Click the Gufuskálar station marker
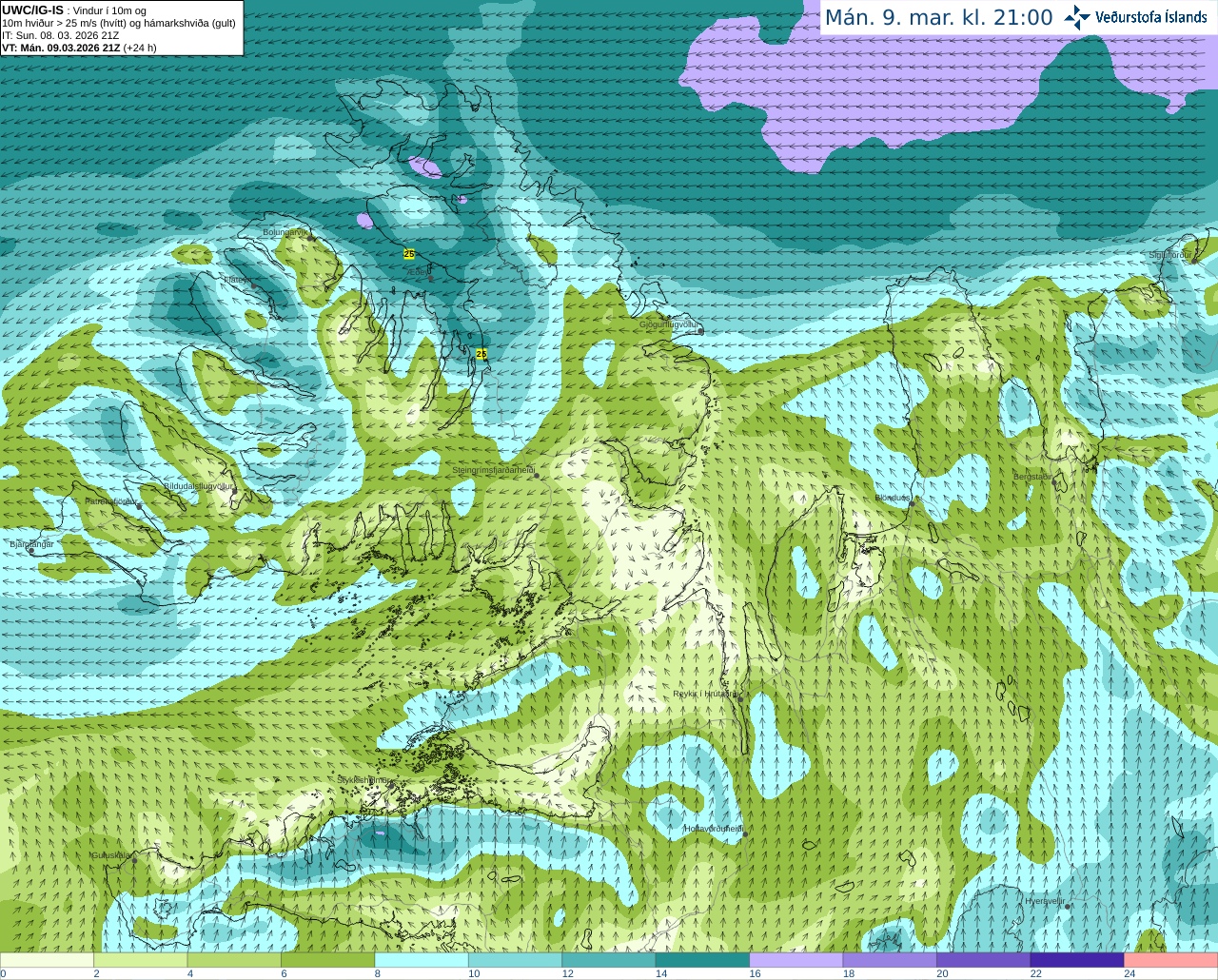 pyautogui.click(x=134, y=861)
